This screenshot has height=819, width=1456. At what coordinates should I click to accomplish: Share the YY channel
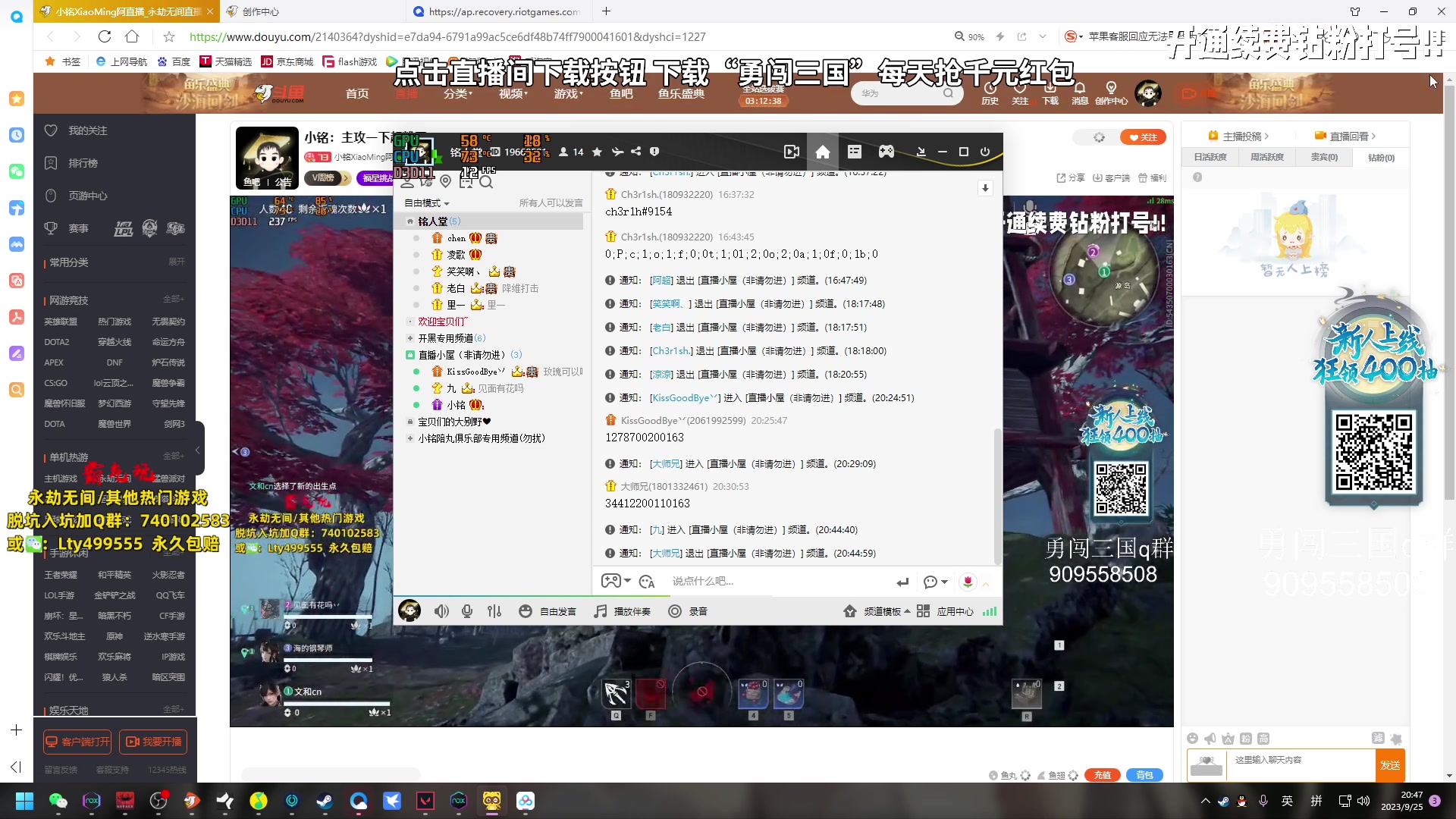(635, 152)
